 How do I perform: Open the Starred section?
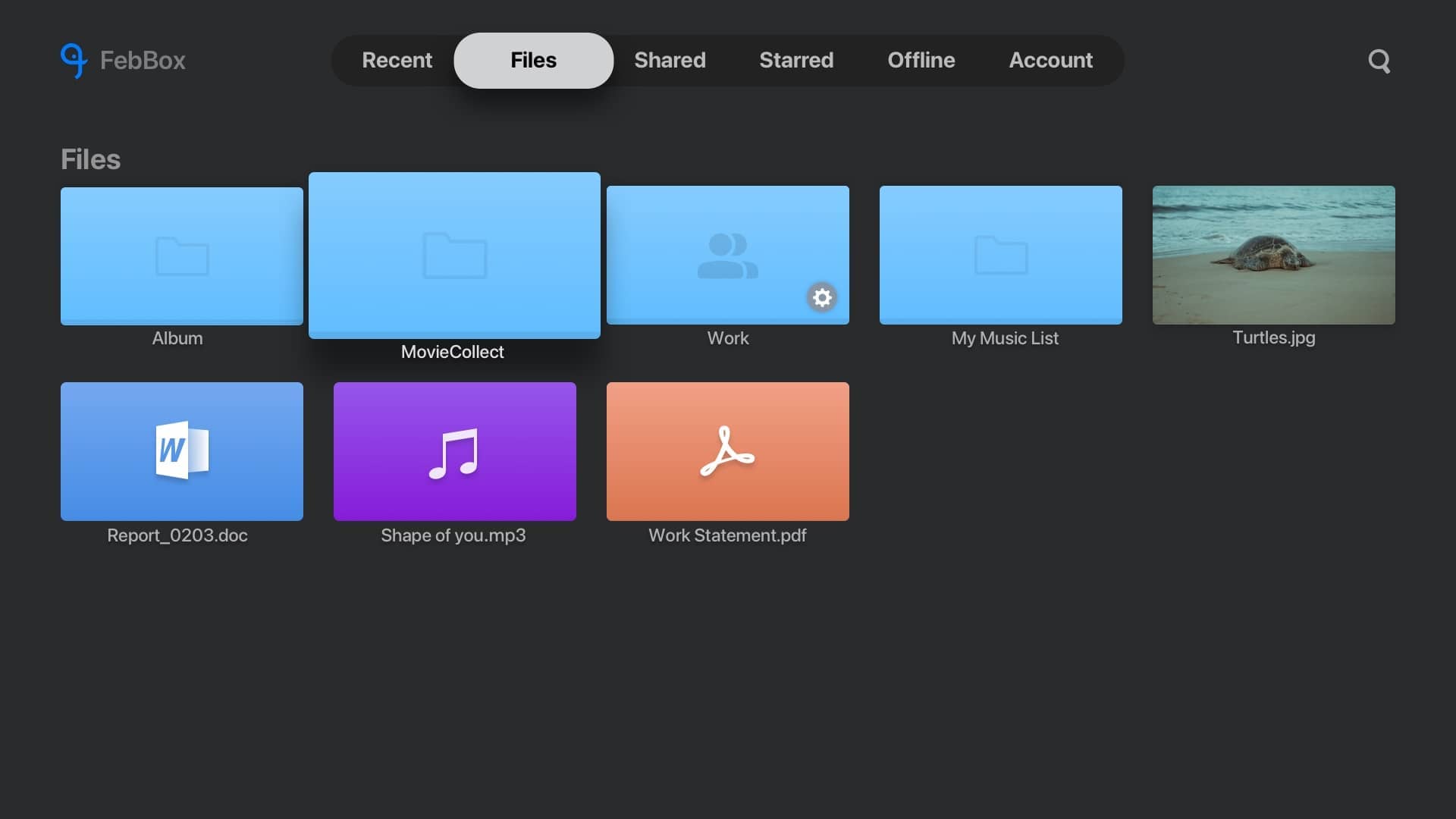click(x=795, y=61)
